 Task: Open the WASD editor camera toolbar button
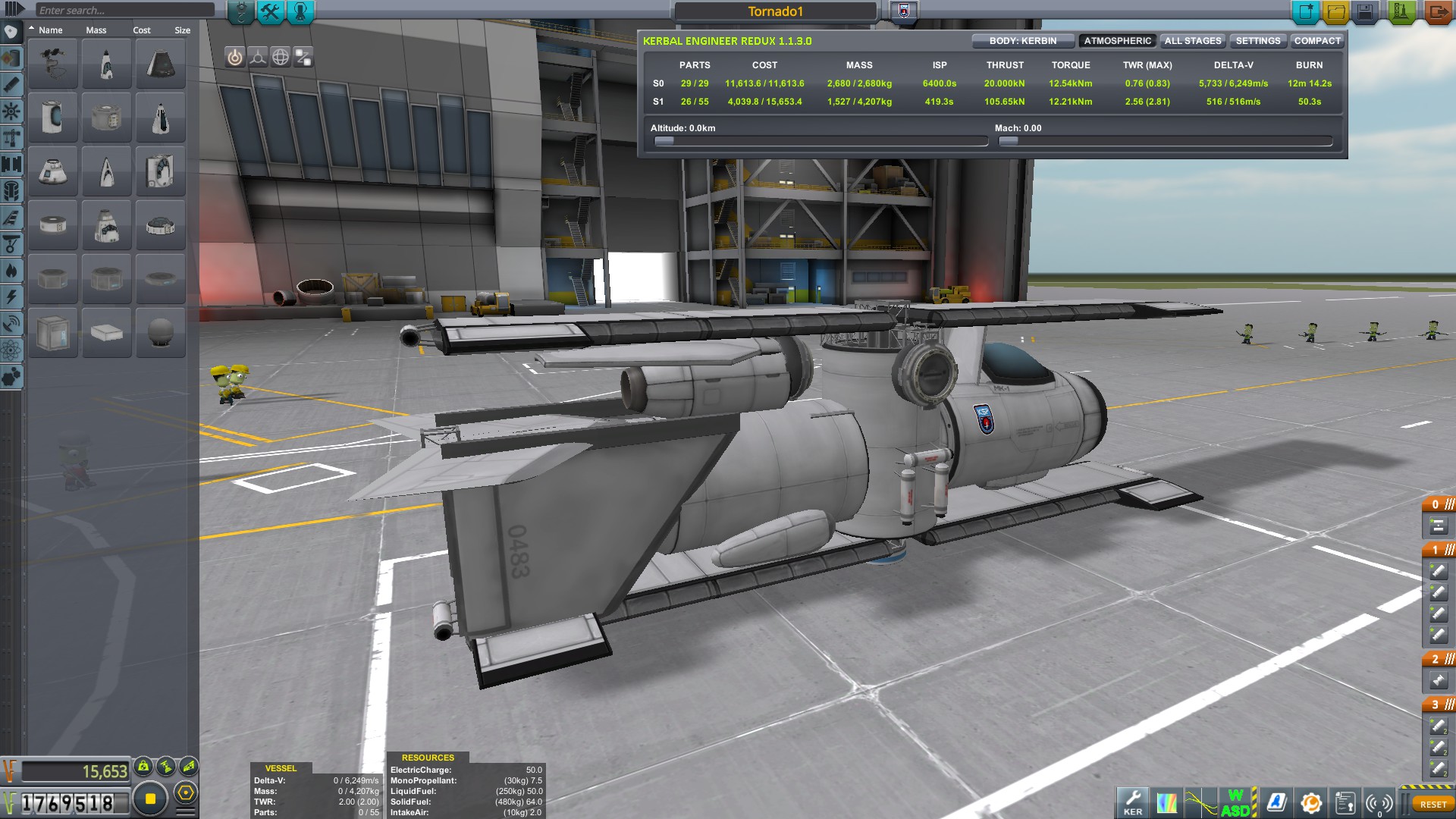1237,802
